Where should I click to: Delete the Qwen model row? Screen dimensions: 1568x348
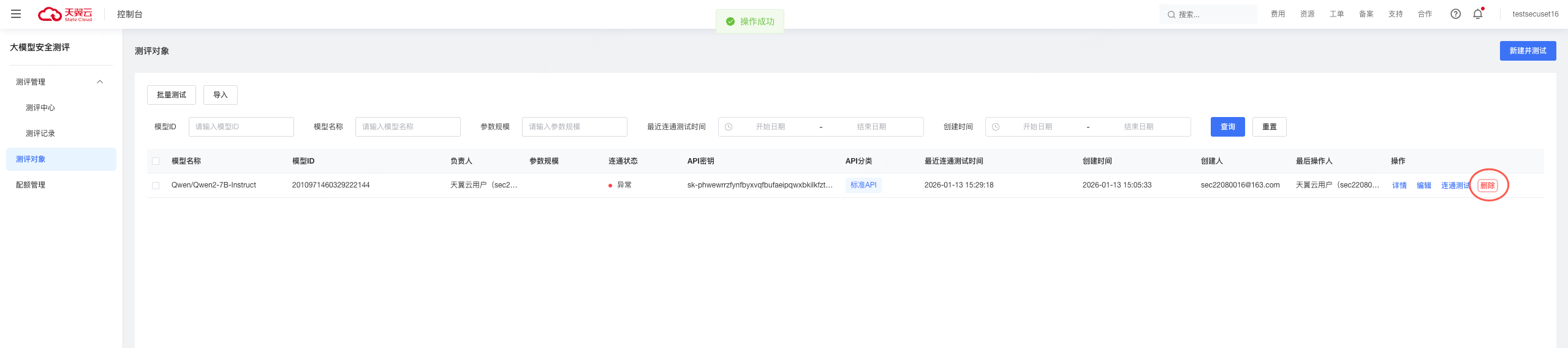1487,186
